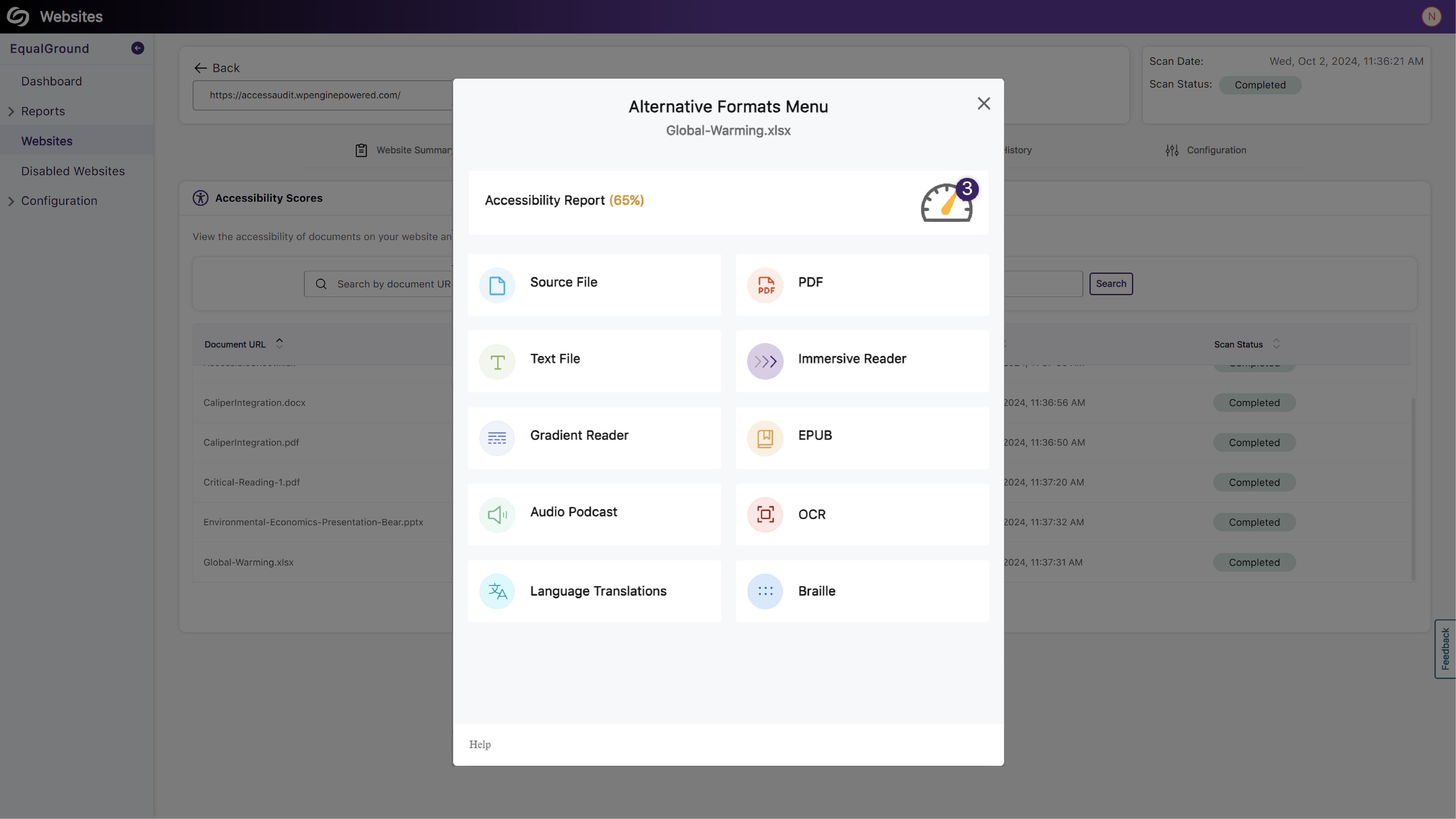Choose the OCR scan icon
Image resolution: width=1456 pixels, height=819 pixels.
[765, 514]
